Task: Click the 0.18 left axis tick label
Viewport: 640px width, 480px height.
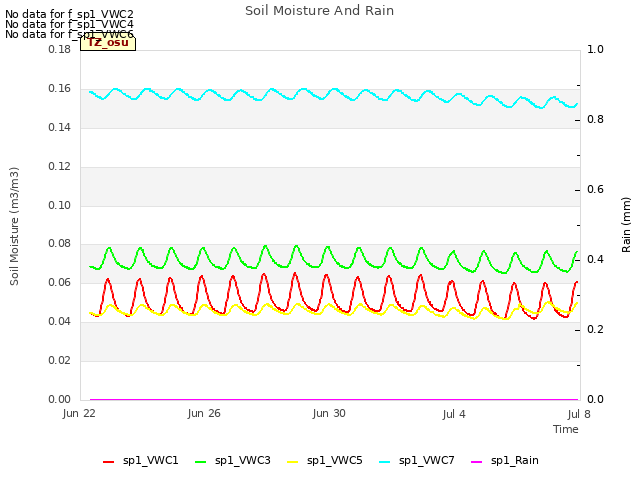Action: 60,49
